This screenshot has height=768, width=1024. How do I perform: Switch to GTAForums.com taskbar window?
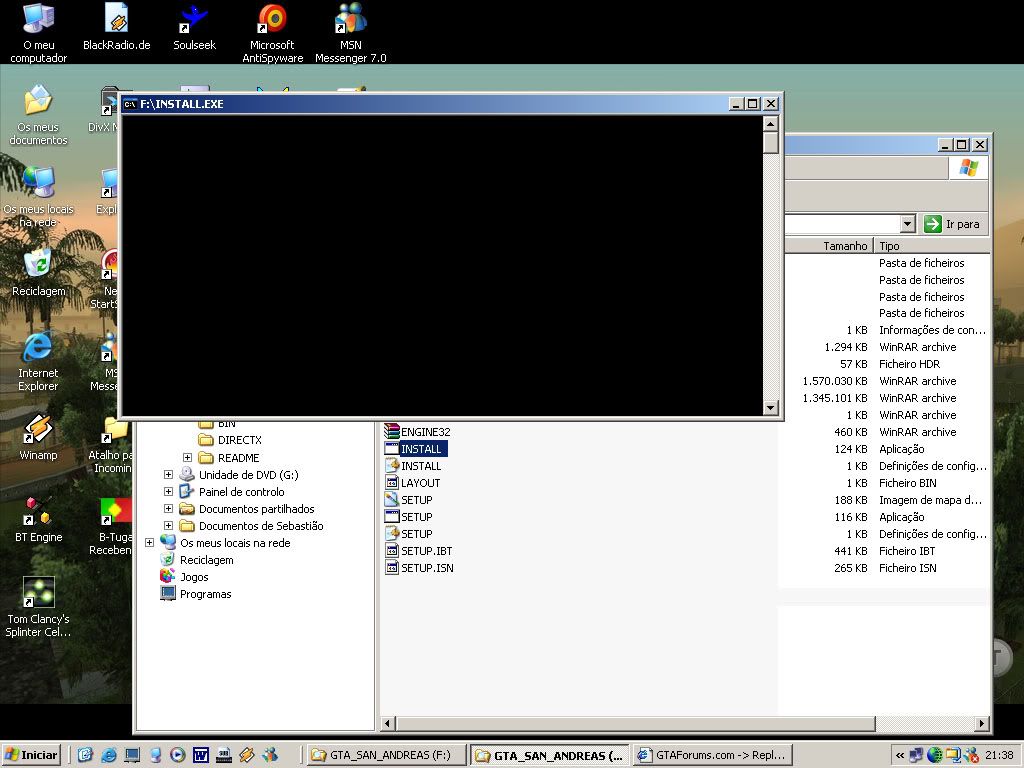(713, 755)
